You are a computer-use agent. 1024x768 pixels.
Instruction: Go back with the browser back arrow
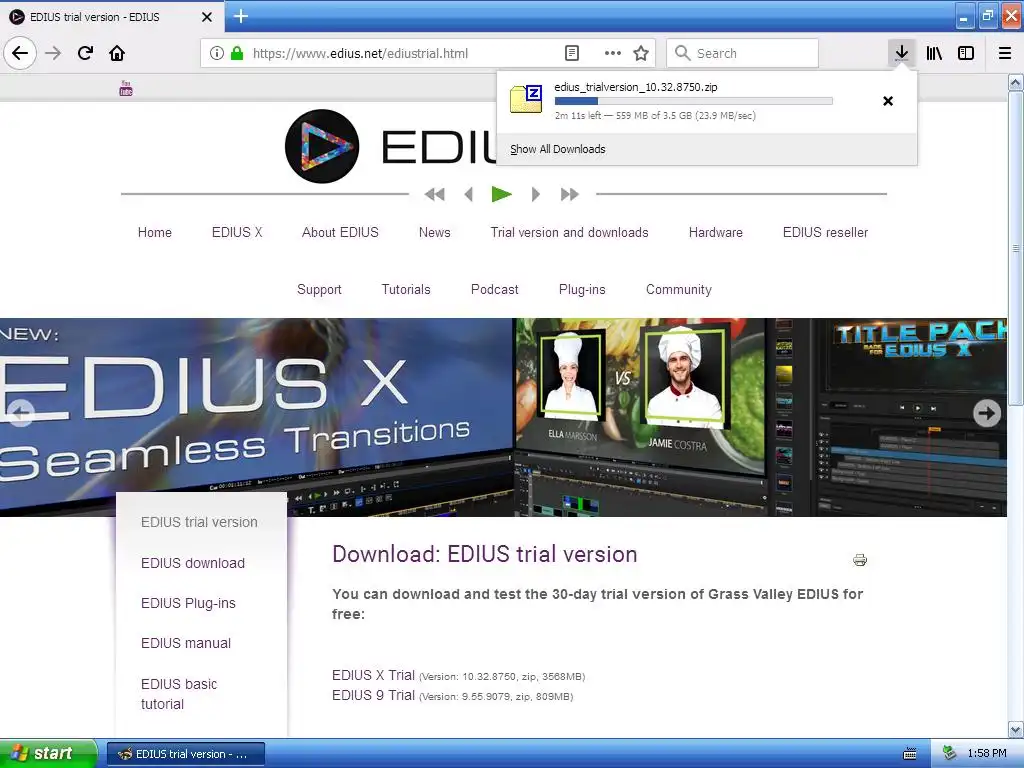coord(20,53)
